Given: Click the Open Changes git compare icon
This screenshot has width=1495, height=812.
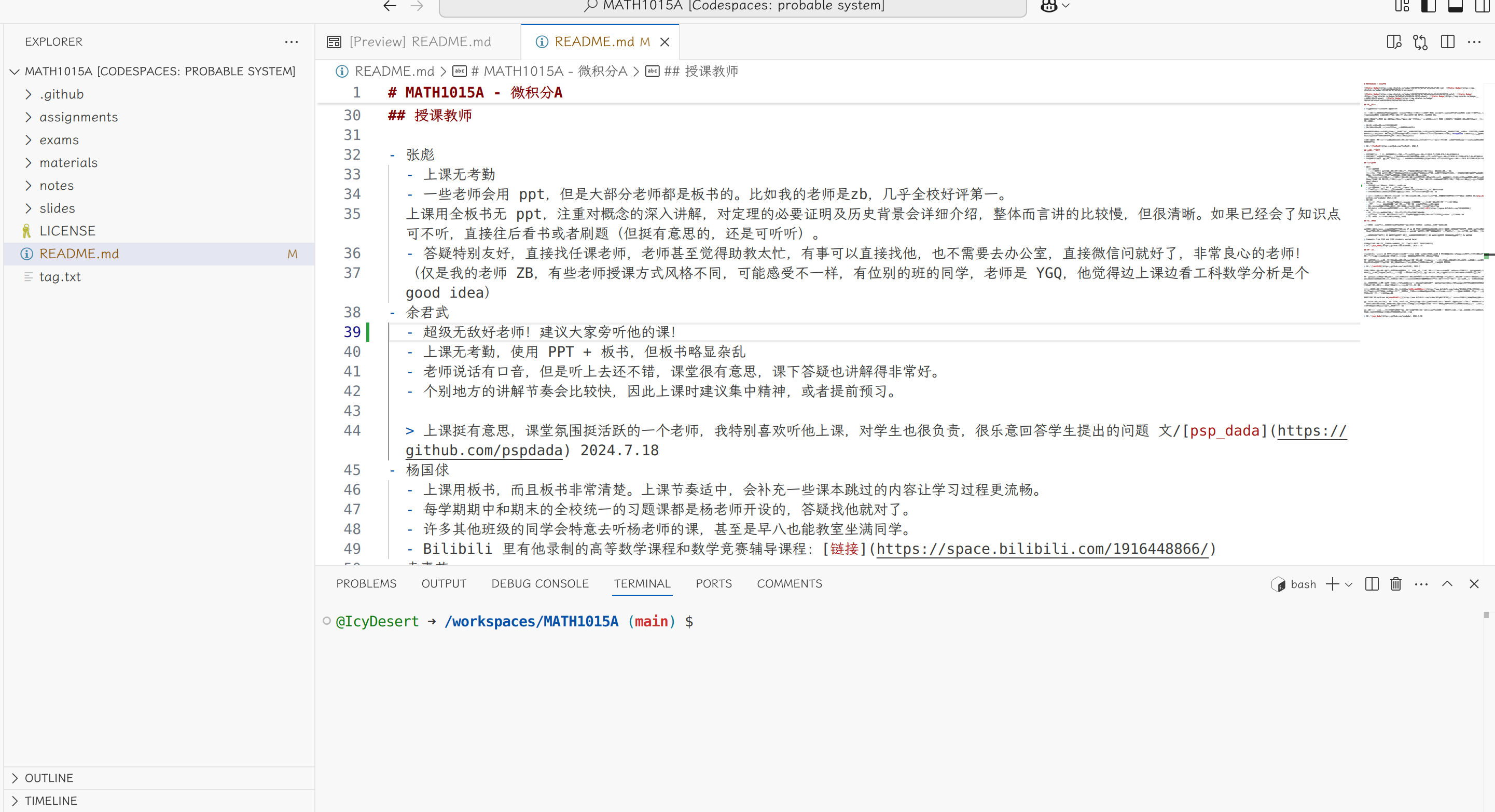Looking at the screenshot, I should [1420, 42].
